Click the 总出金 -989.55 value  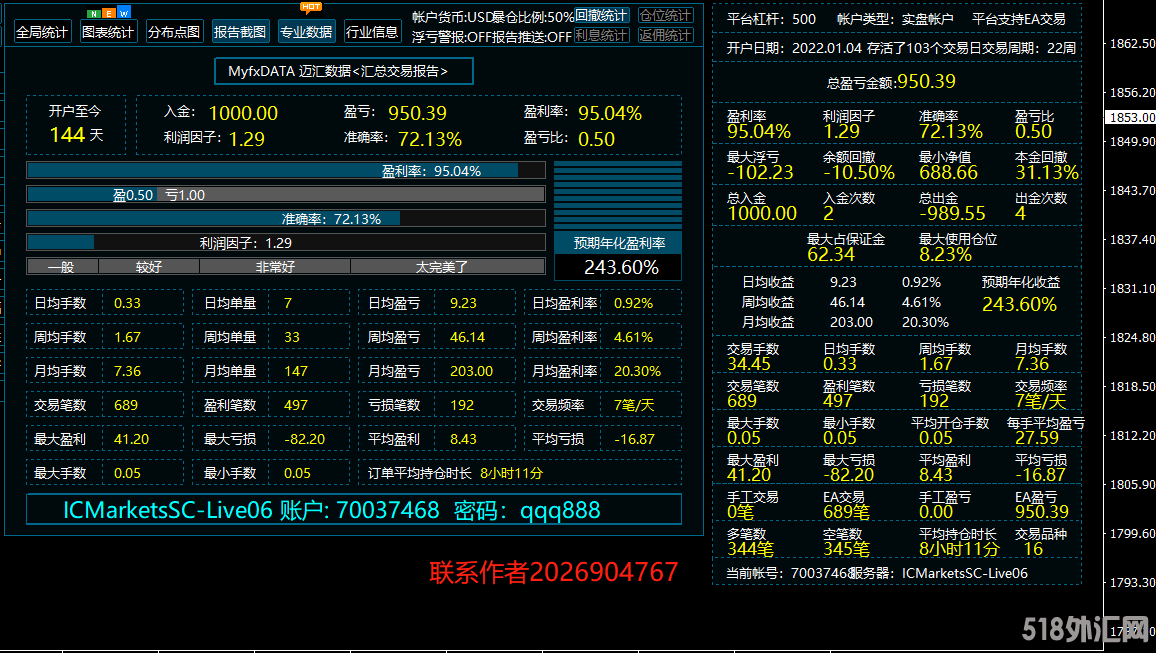pyautogui.click(x=952, y=214)
